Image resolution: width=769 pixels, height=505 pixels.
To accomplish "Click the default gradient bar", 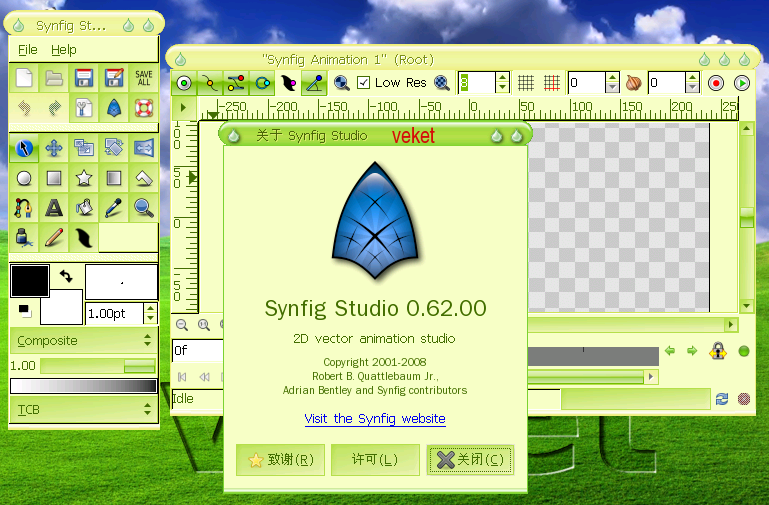I will click(x=83, y=386).
